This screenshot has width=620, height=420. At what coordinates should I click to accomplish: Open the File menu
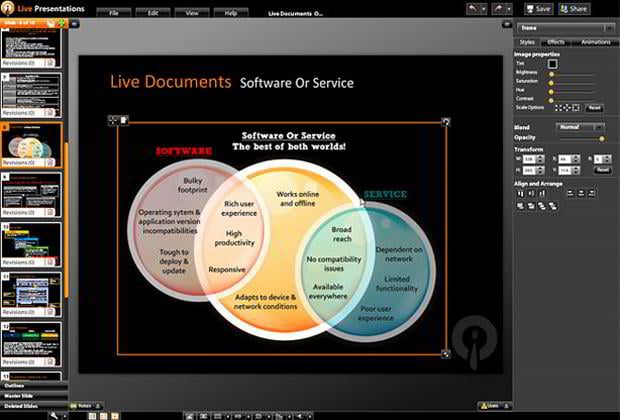(x=113, y=14)
